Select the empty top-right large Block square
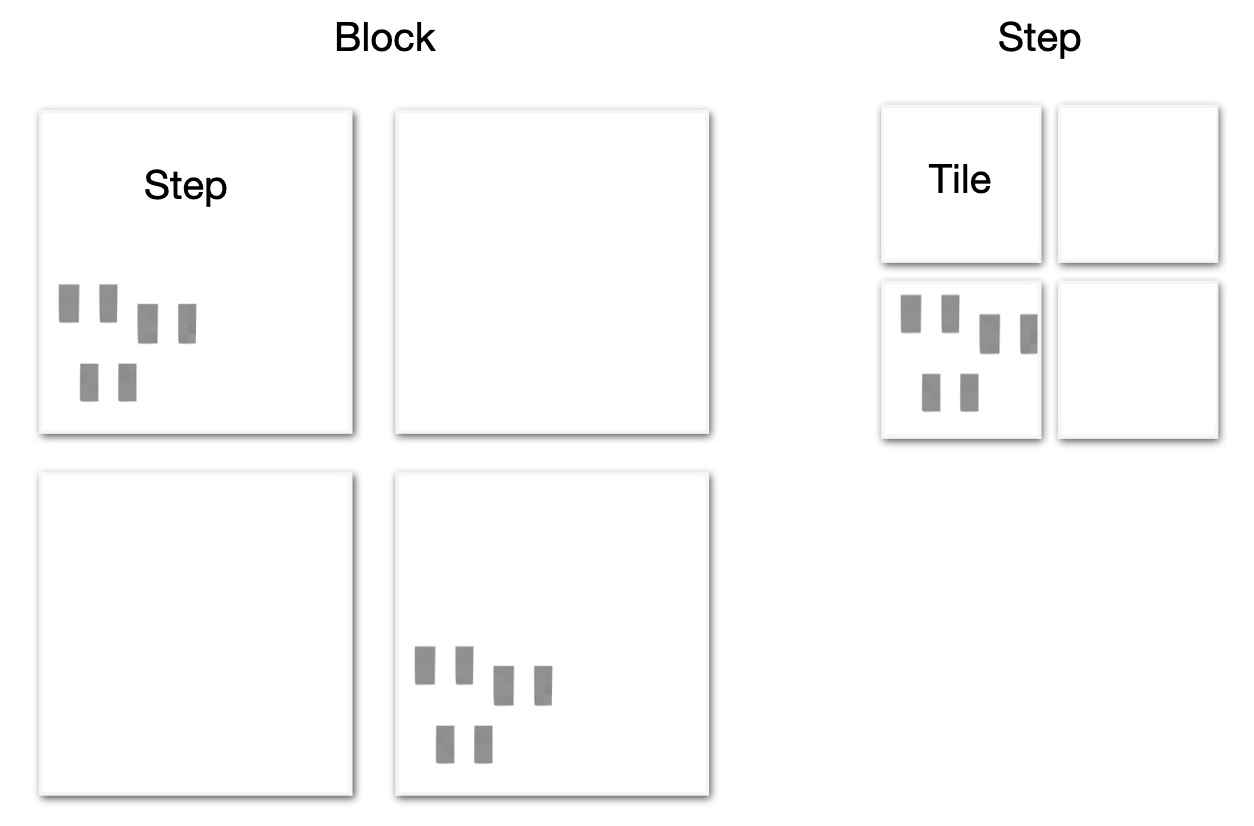This screenshot has height=826, width=1254. 552,272
